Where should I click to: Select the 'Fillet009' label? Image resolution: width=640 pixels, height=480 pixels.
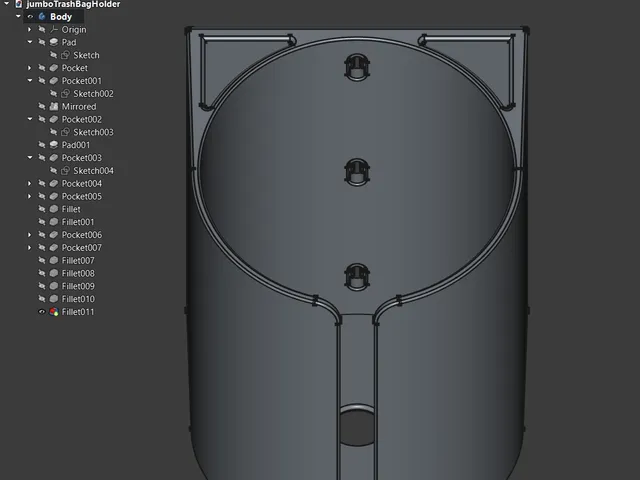point(78,286)
